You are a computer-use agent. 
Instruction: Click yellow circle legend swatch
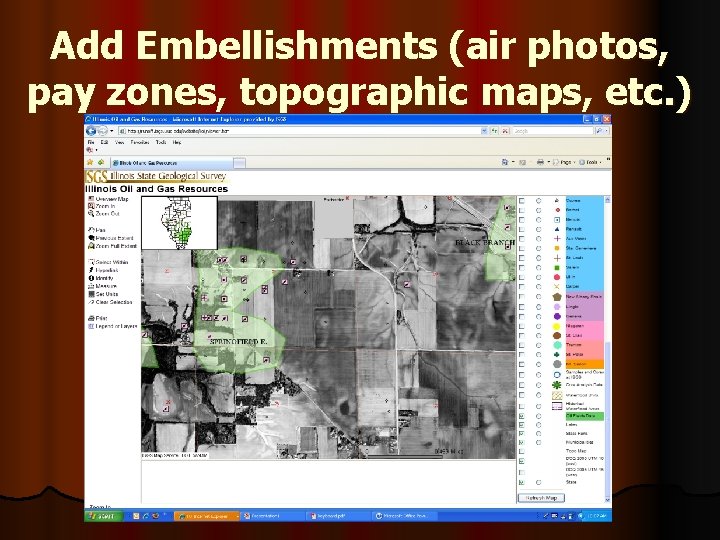[557, 326]
